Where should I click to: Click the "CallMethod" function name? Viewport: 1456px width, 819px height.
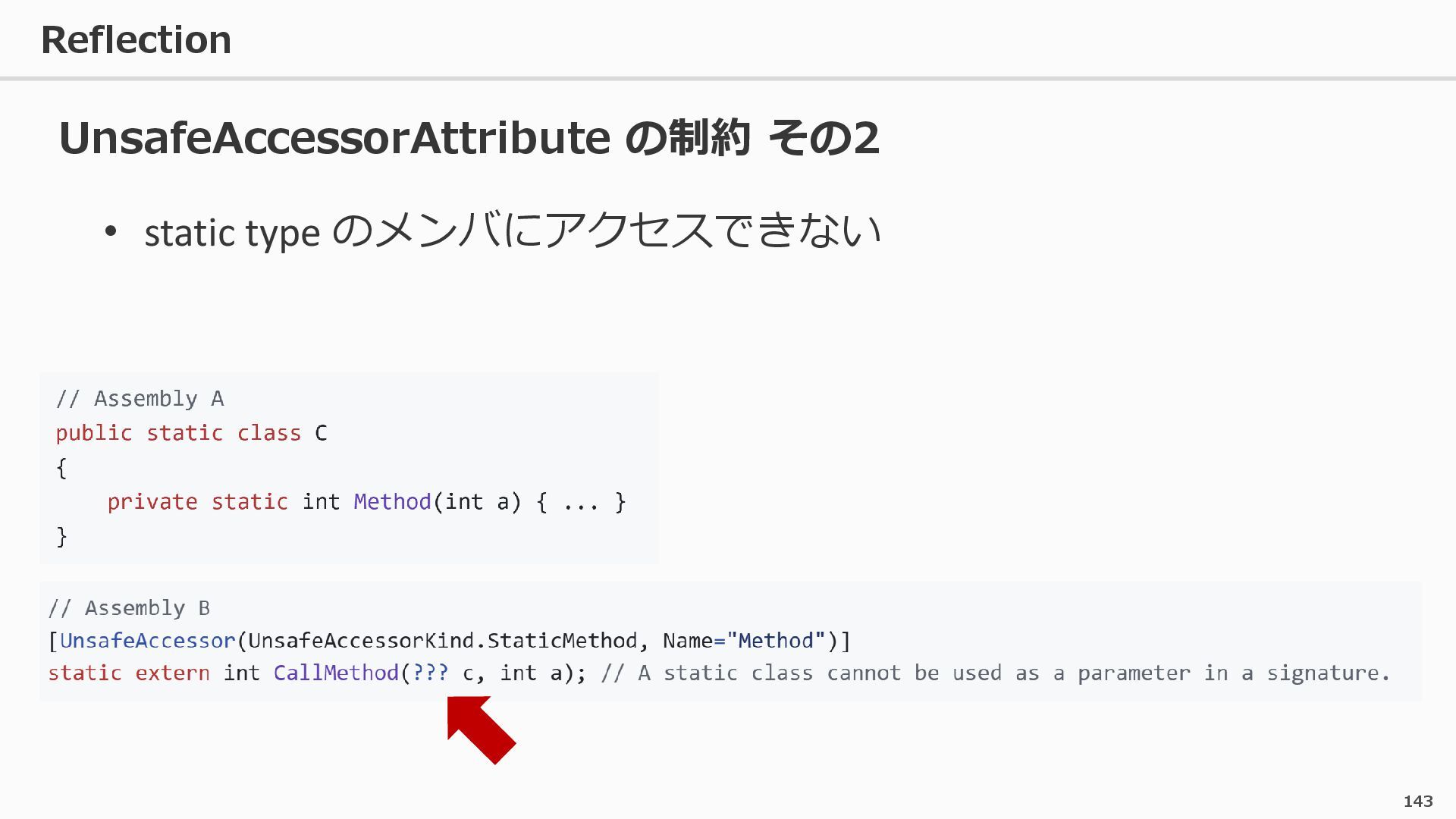(336, 673)
